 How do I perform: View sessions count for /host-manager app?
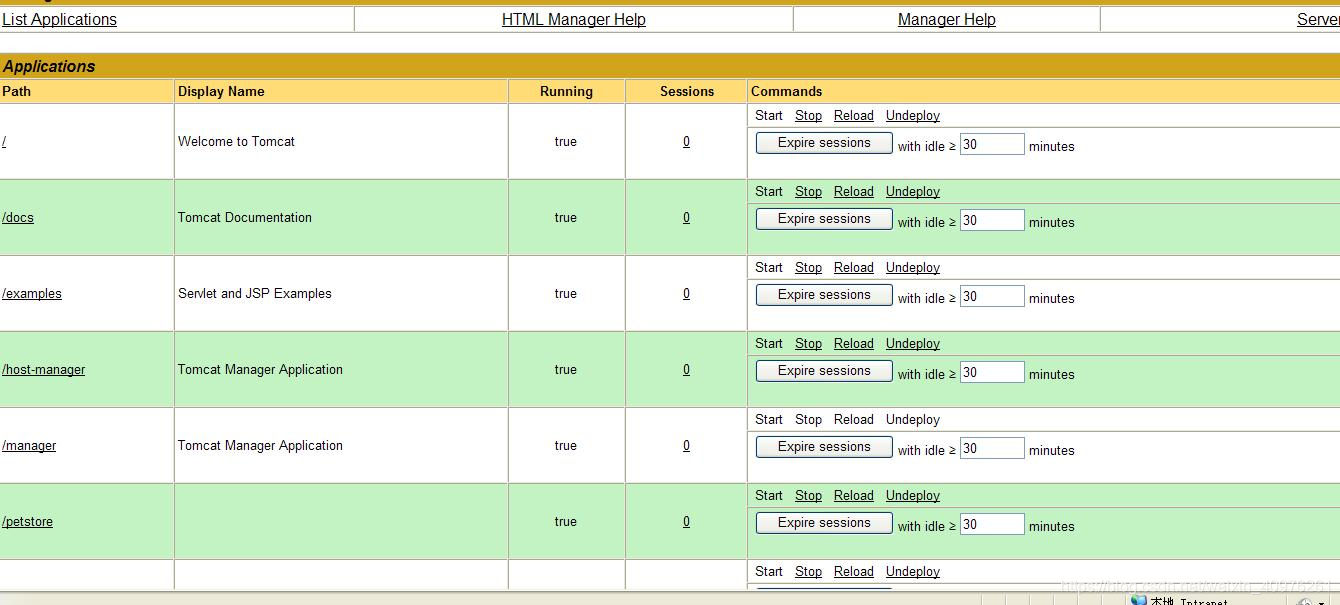click(x=686, y=369)
